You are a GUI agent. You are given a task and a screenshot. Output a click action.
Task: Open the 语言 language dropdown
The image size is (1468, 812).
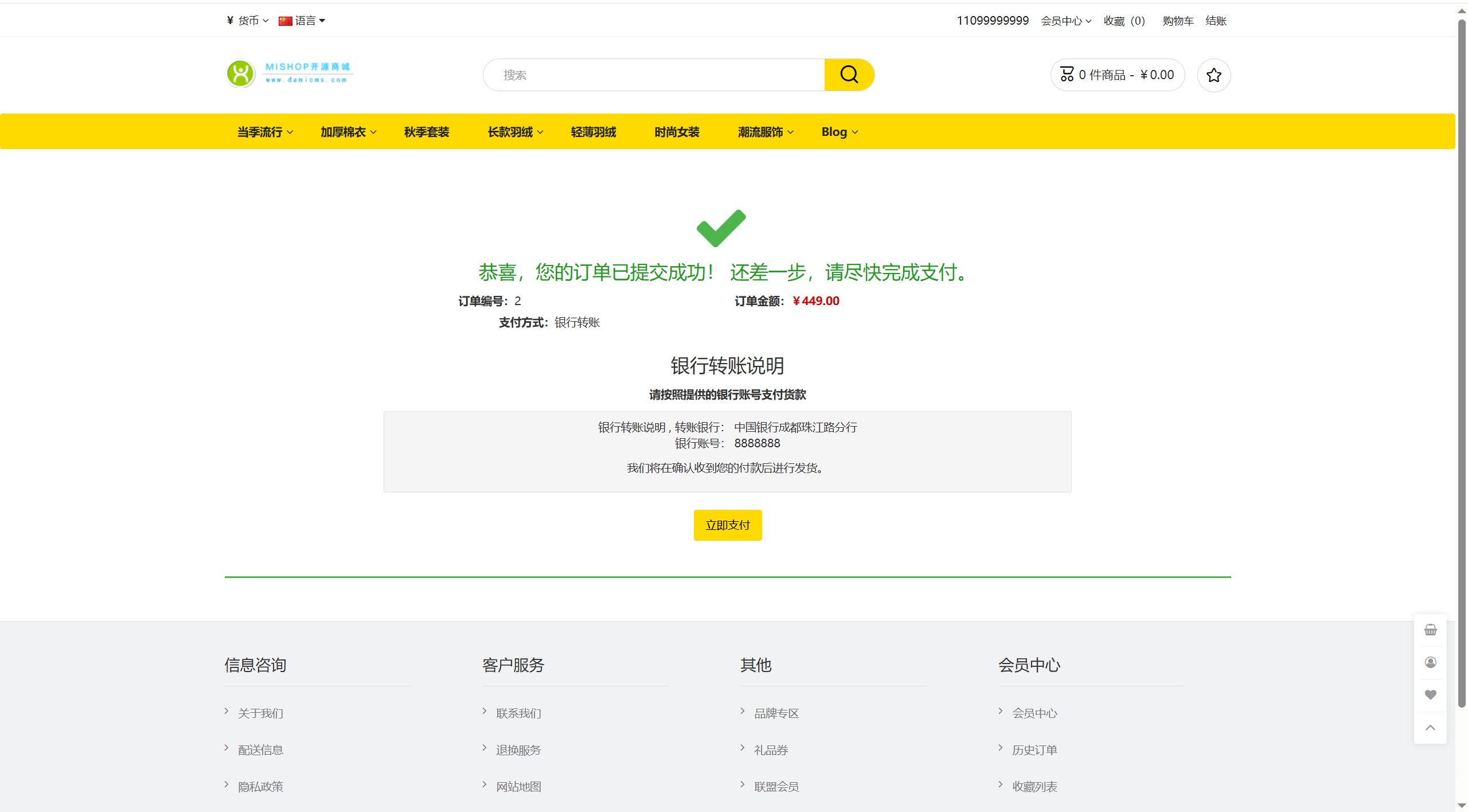point(302,21)
